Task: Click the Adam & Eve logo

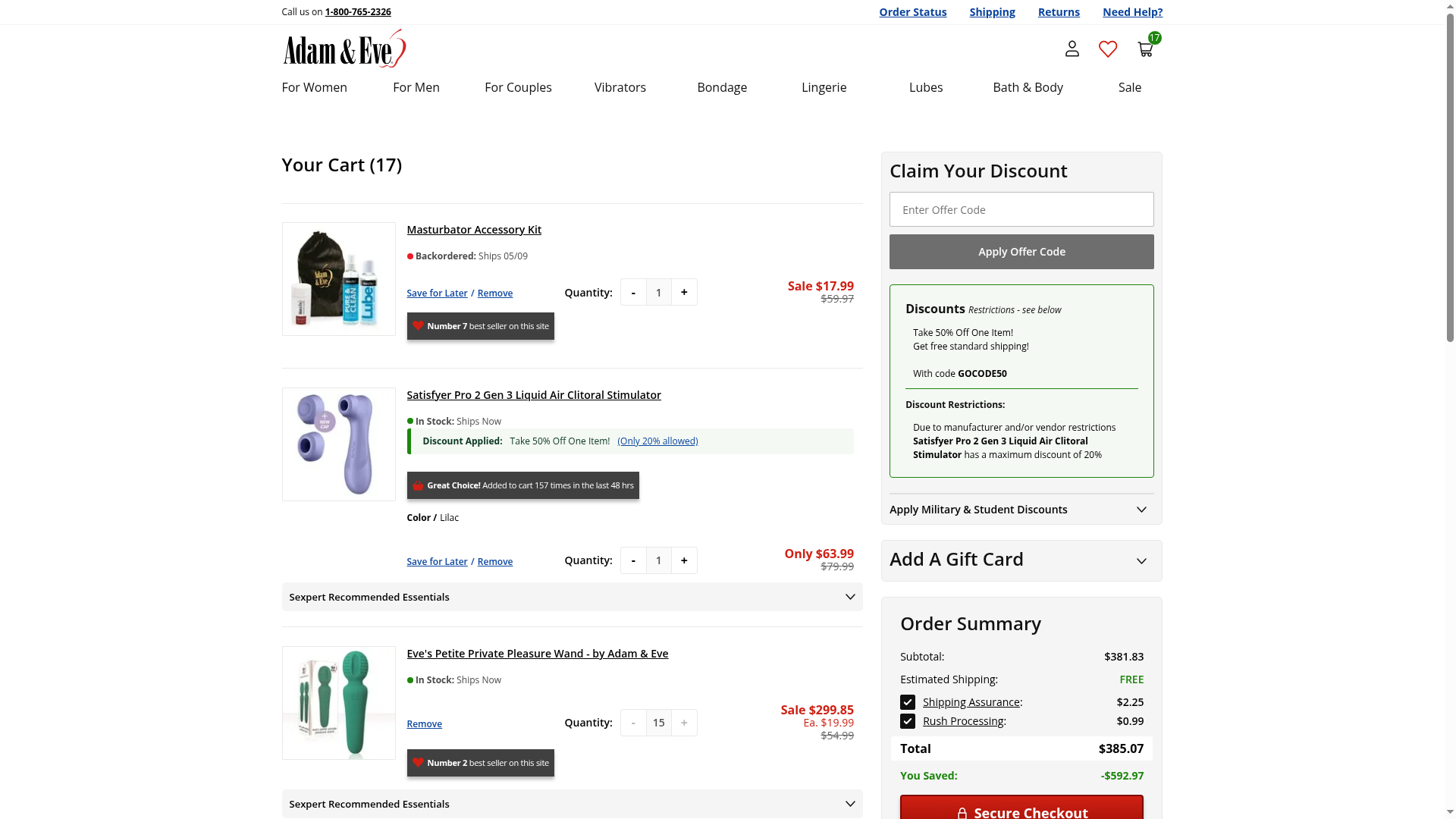Action: click(344, 49)
